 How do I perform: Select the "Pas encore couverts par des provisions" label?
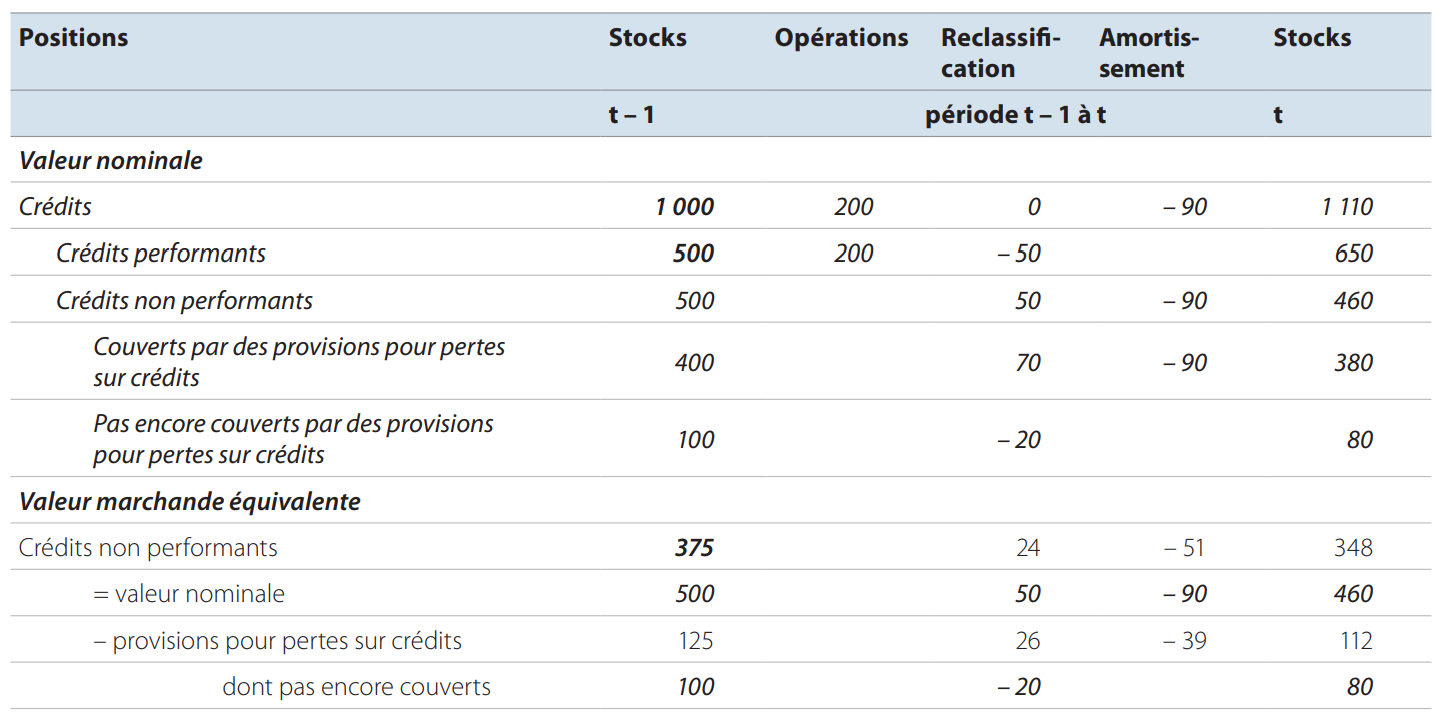pos(293,439)
